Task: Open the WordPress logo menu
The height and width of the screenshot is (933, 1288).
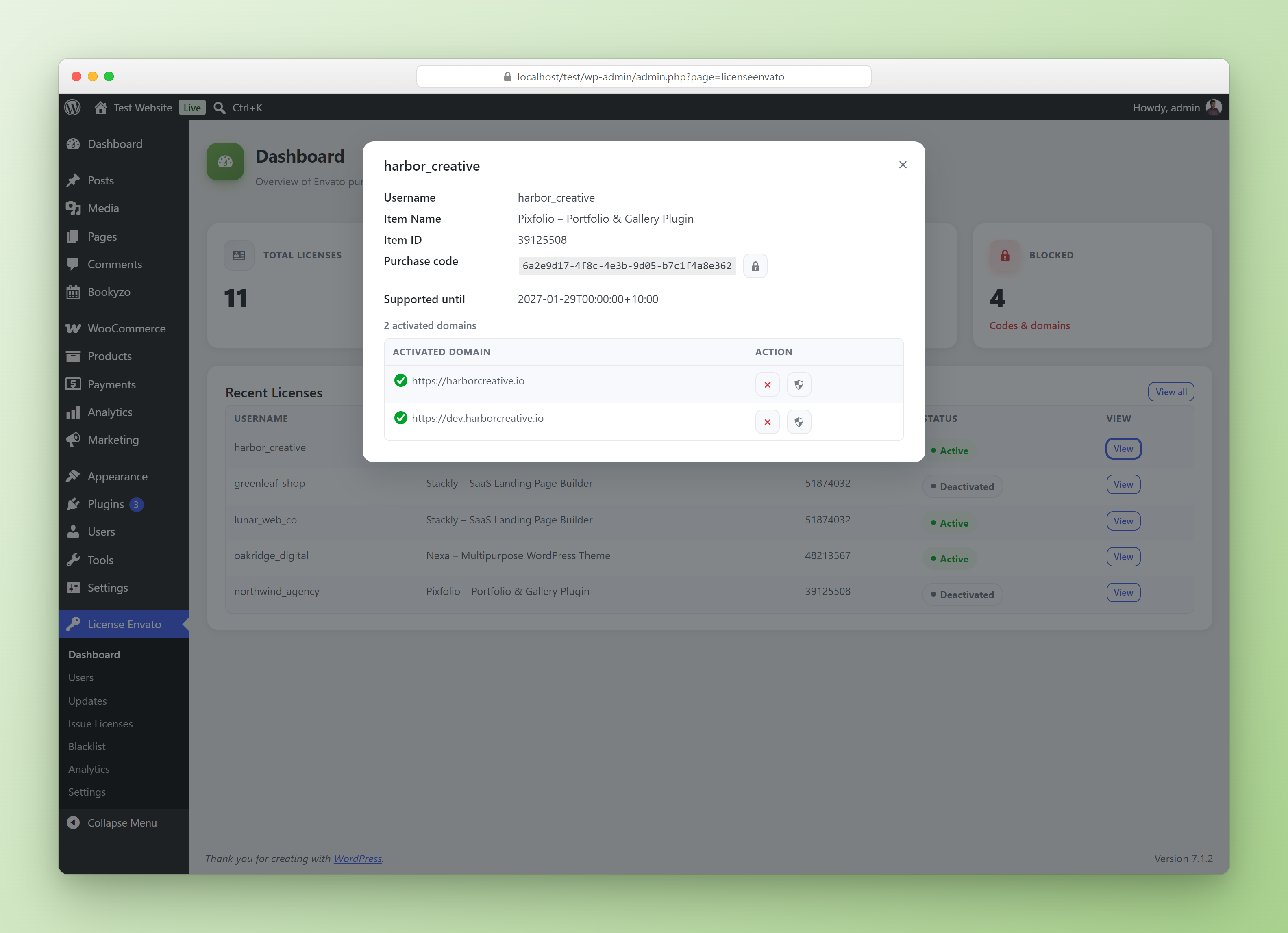Action: 73,107
